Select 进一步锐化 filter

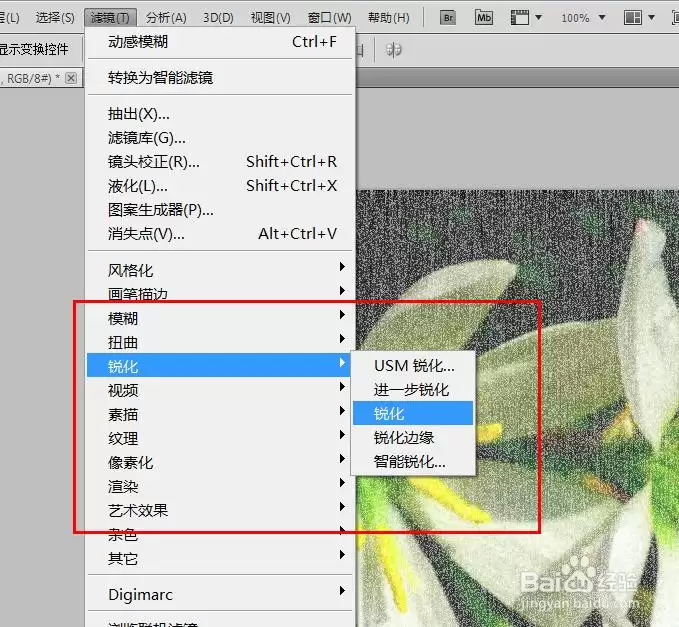[413, 389]
